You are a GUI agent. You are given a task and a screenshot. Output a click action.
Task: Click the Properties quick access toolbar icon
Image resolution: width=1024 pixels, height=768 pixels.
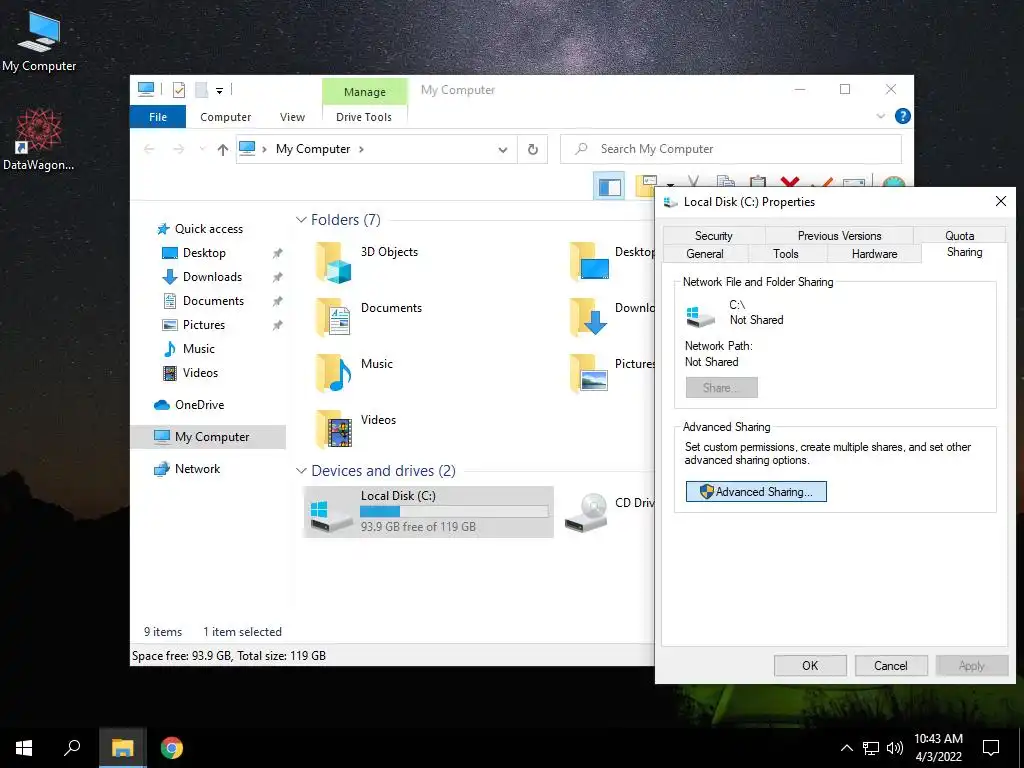pyautogui.click(x=179, y=90)
